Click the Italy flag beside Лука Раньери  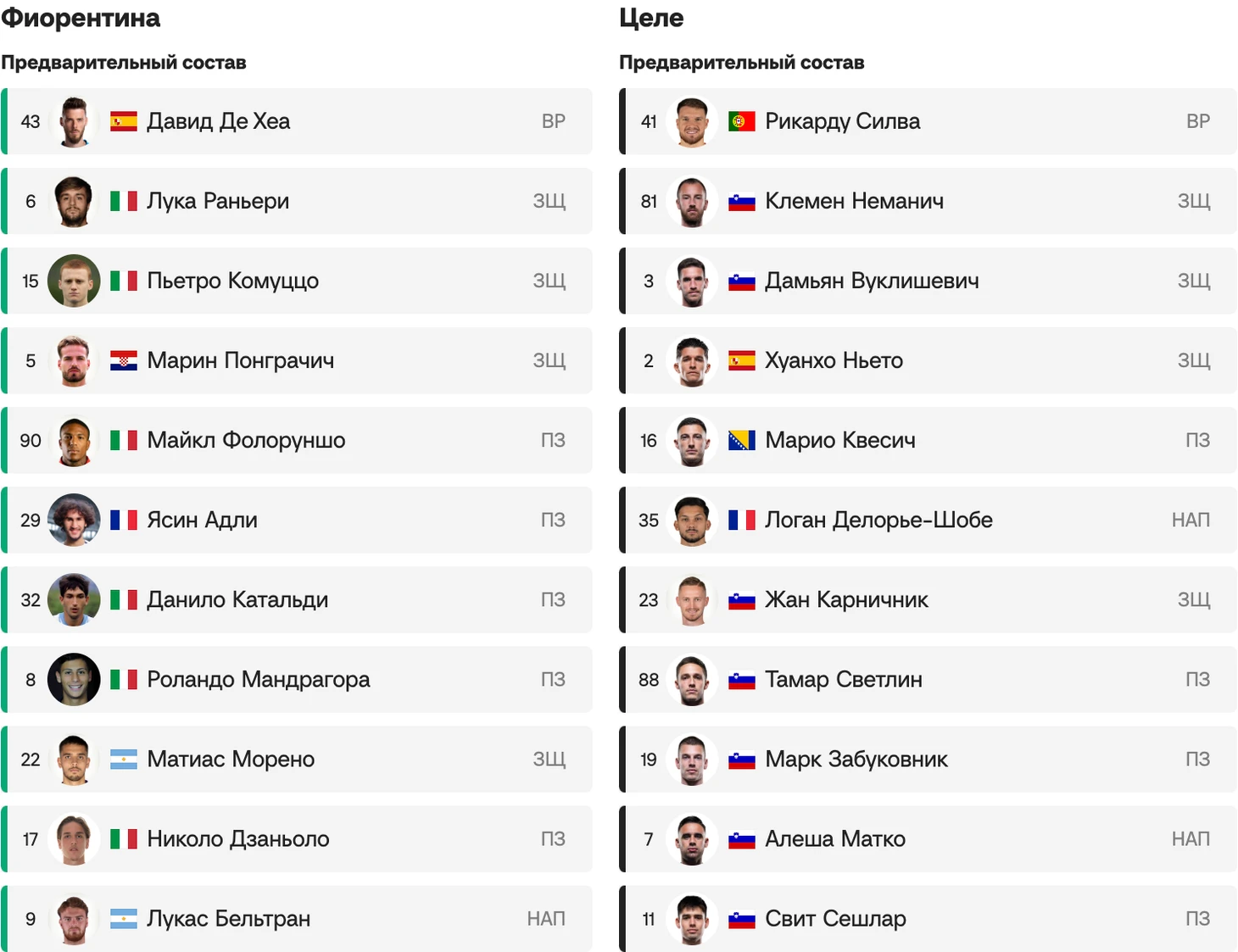[x=124, y=202]
